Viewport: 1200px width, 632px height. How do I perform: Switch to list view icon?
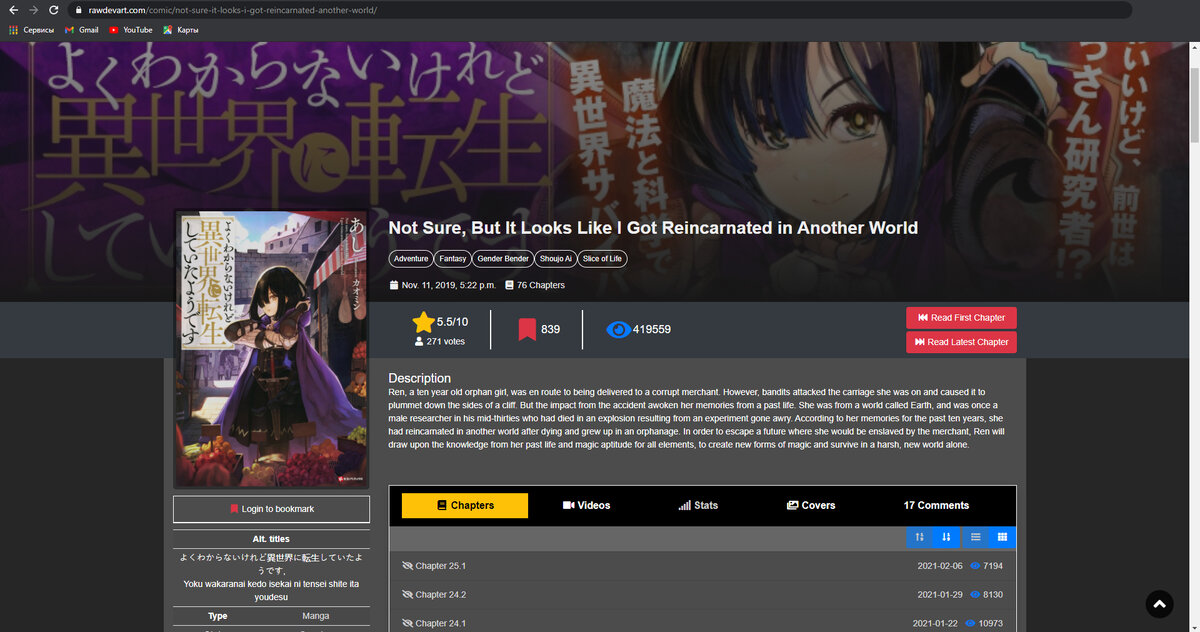[975, 537]
